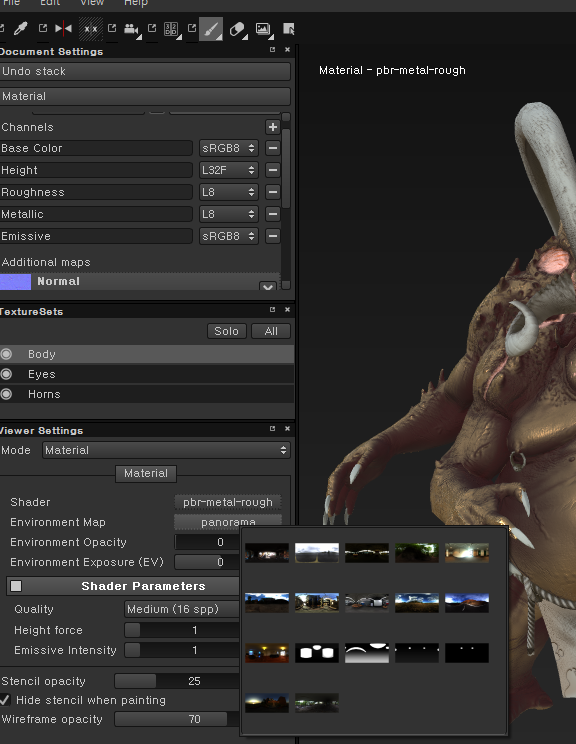Screen dimensions: 576x744
Task: Open the View menu
Action: coord(92,3)
